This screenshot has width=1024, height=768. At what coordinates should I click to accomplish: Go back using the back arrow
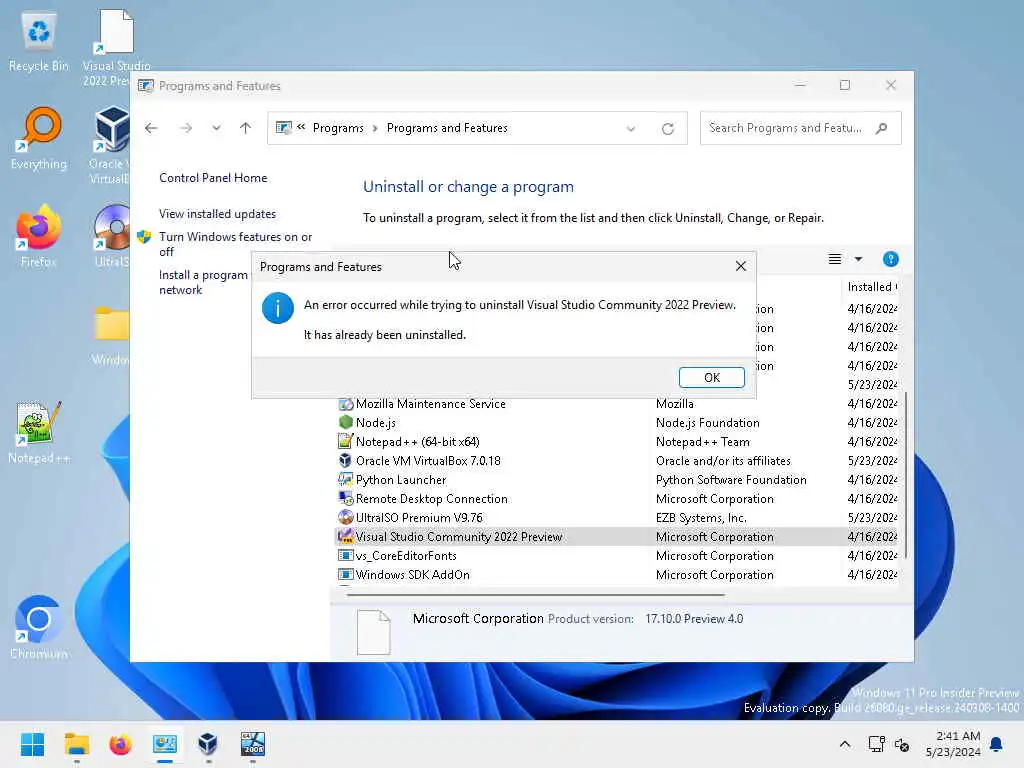pyautogui.click(x=151, y=128)
